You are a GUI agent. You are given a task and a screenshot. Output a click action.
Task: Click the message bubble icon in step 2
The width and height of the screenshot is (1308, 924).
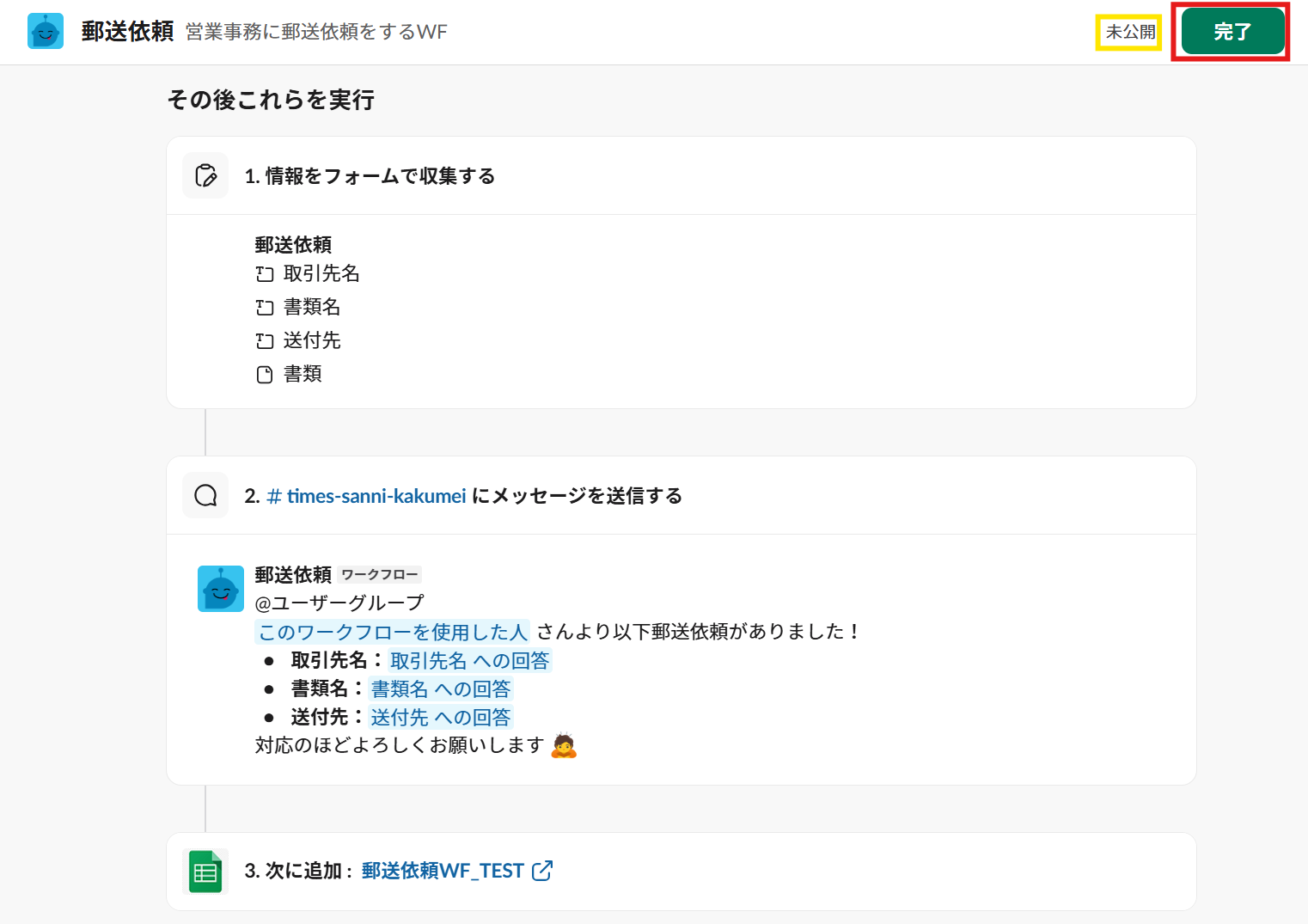click(x=205, y=495)
